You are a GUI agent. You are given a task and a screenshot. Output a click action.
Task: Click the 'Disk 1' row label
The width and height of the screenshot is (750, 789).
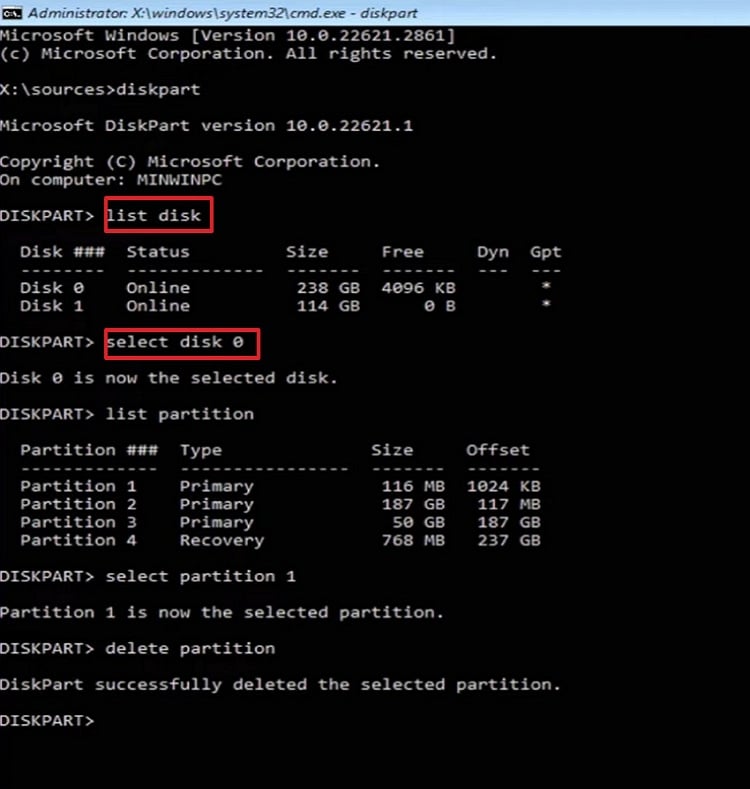pyautogui.click(x=52, y=306)
